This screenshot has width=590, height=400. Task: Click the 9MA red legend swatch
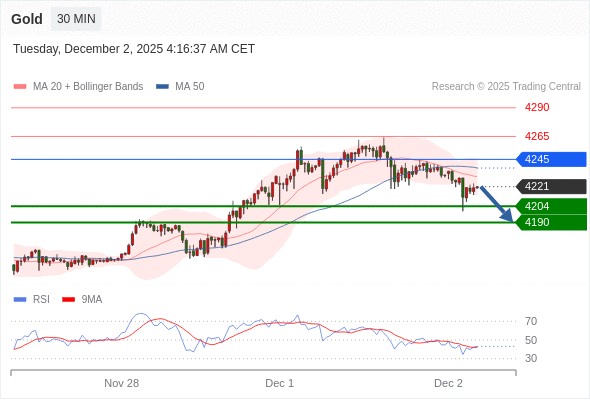coord(68,300)
